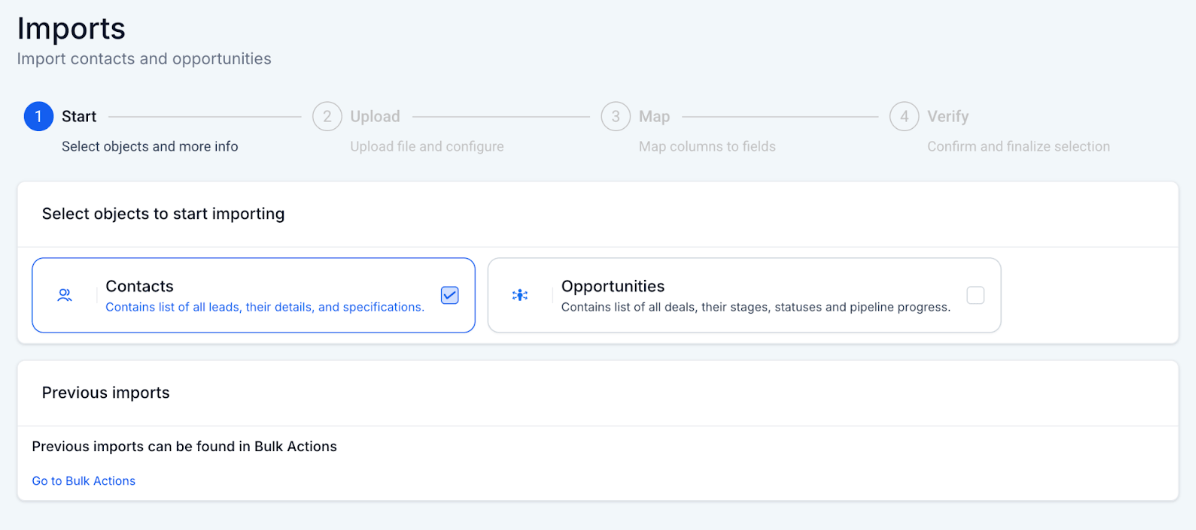The height and width of the screenshot is (530, 1196).
Task: Click "Select objects to start importing" heading
Action: click(x=163, y=214)
